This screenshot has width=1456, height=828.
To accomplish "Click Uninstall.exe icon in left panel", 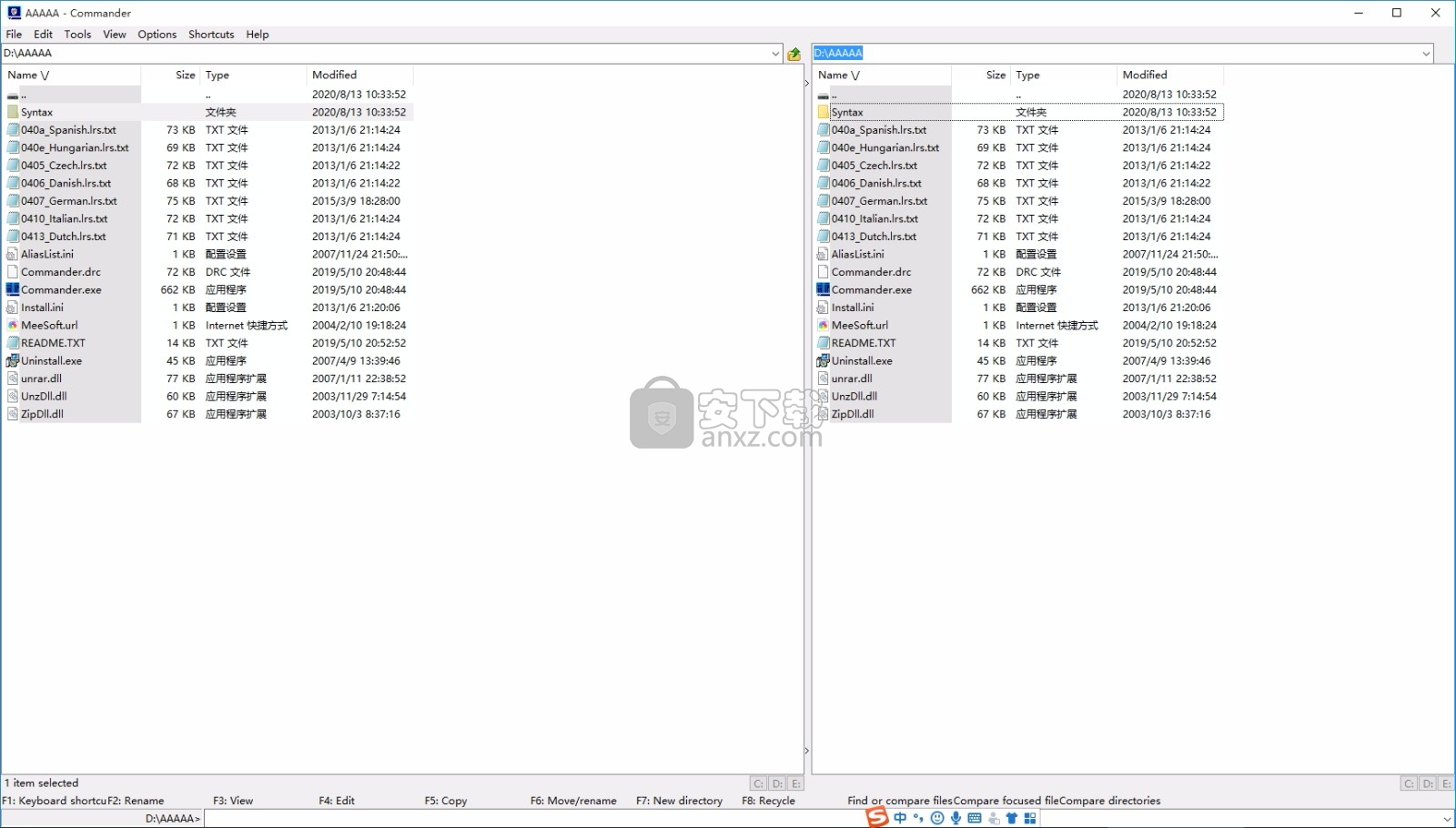I will [13, 360].
